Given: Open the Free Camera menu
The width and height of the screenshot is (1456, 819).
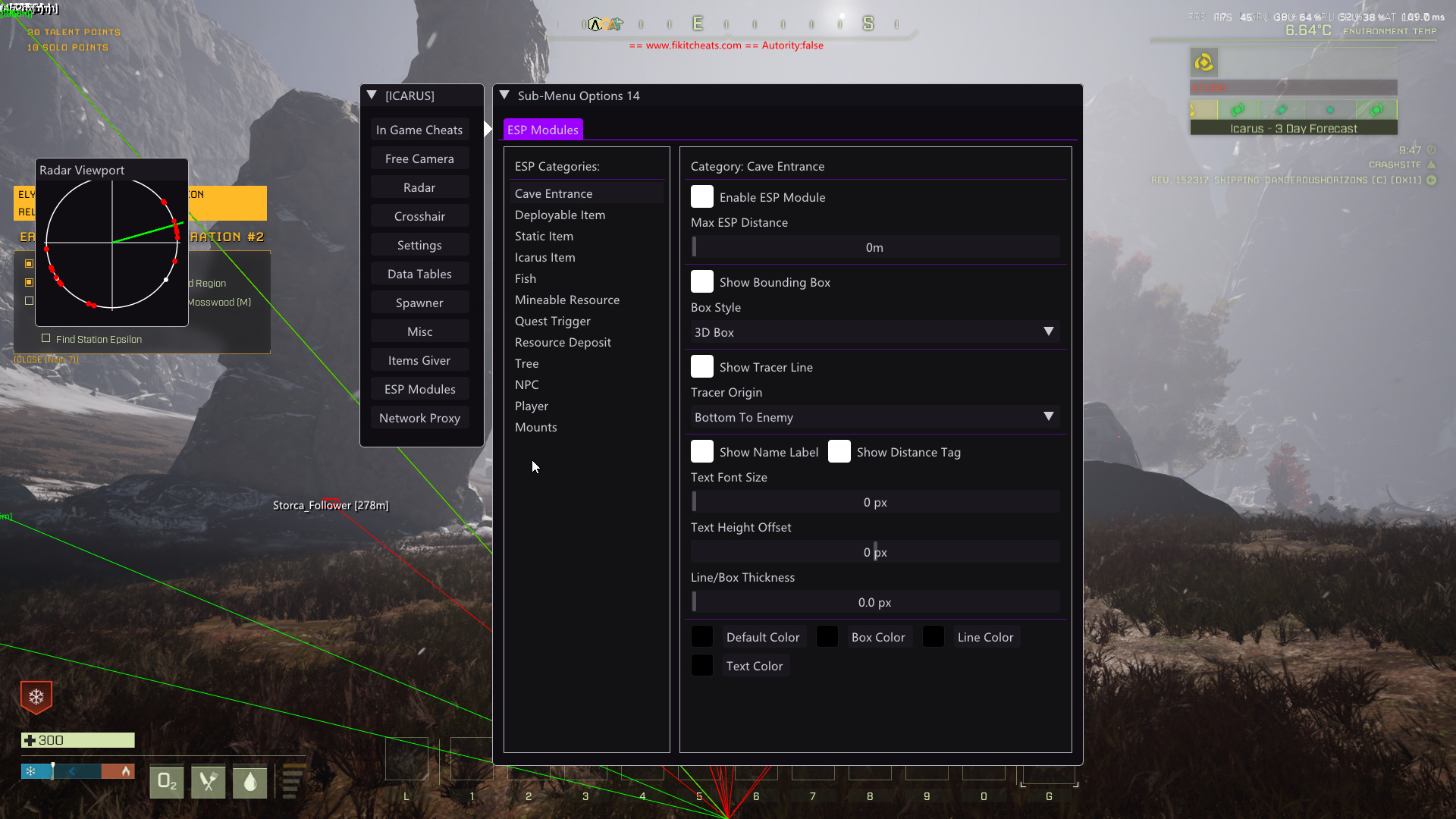Looking at the screenshot, I should (x=419, y=158).
